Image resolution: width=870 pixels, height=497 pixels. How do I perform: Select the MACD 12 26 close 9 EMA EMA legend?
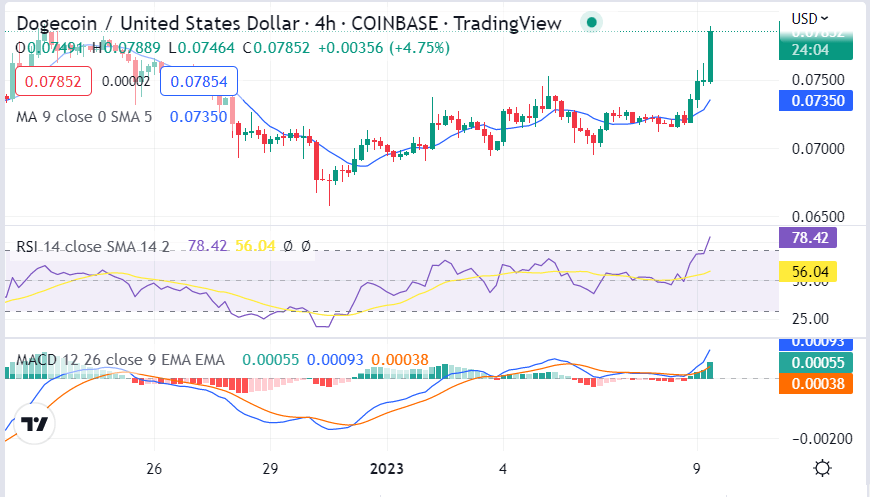[x=120, y=360]
